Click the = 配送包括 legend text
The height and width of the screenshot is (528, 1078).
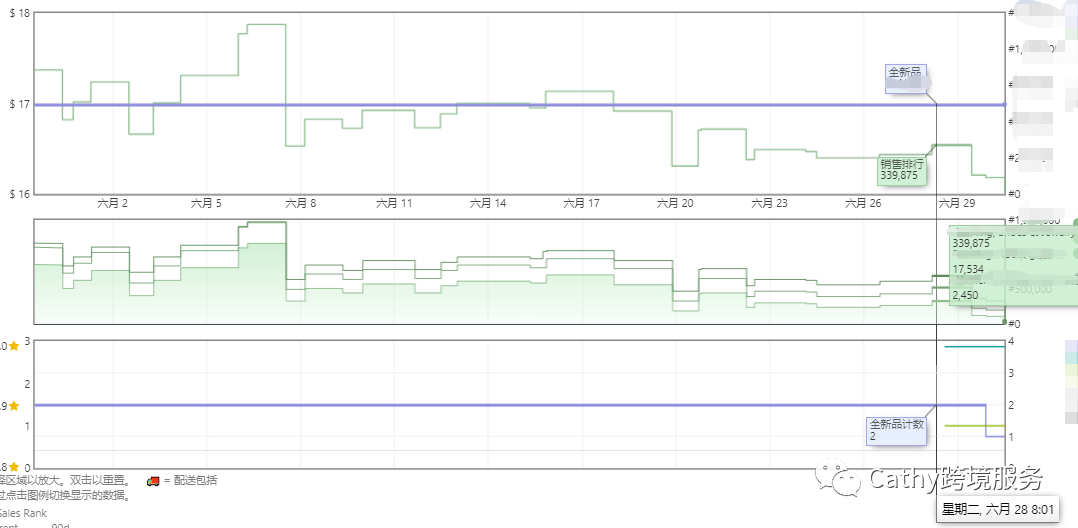190,481
